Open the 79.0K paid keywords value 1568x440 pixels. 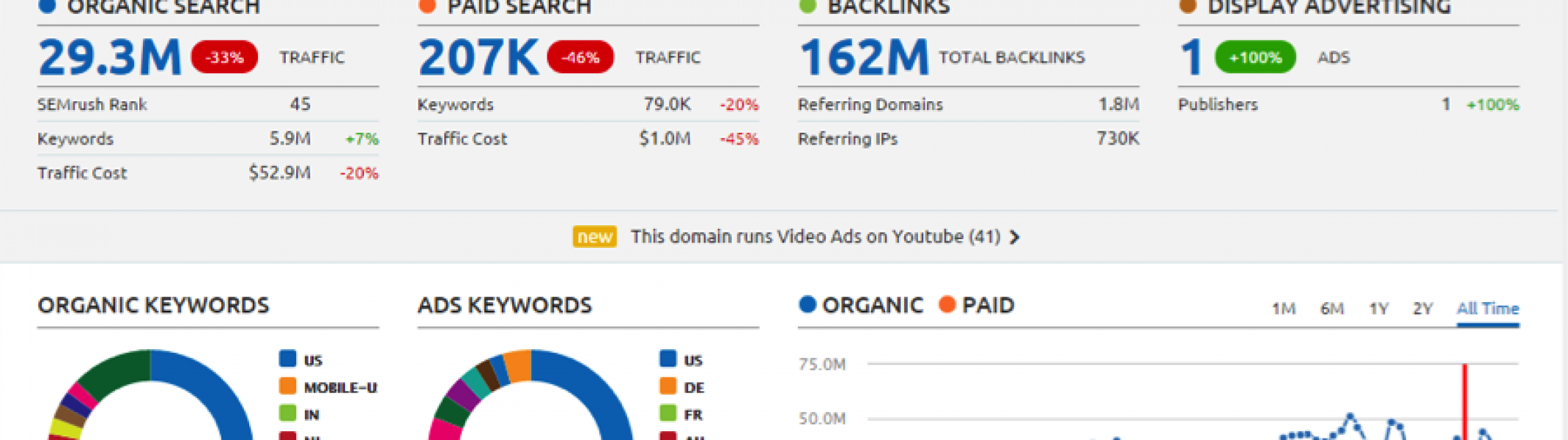[x=667, y=104]
